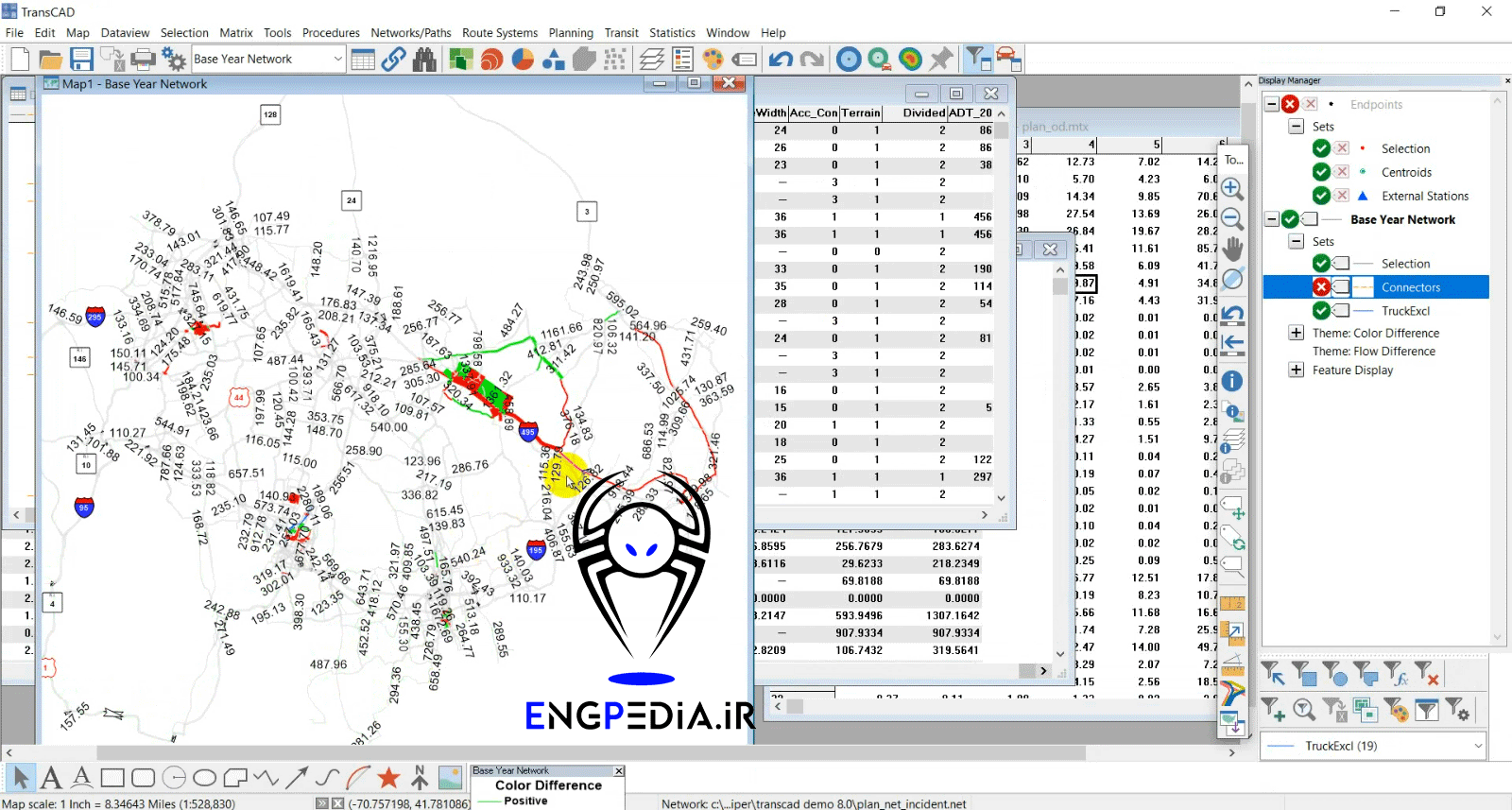Toggle the Base Year Network Selection set visibility

pos(1321,264)
